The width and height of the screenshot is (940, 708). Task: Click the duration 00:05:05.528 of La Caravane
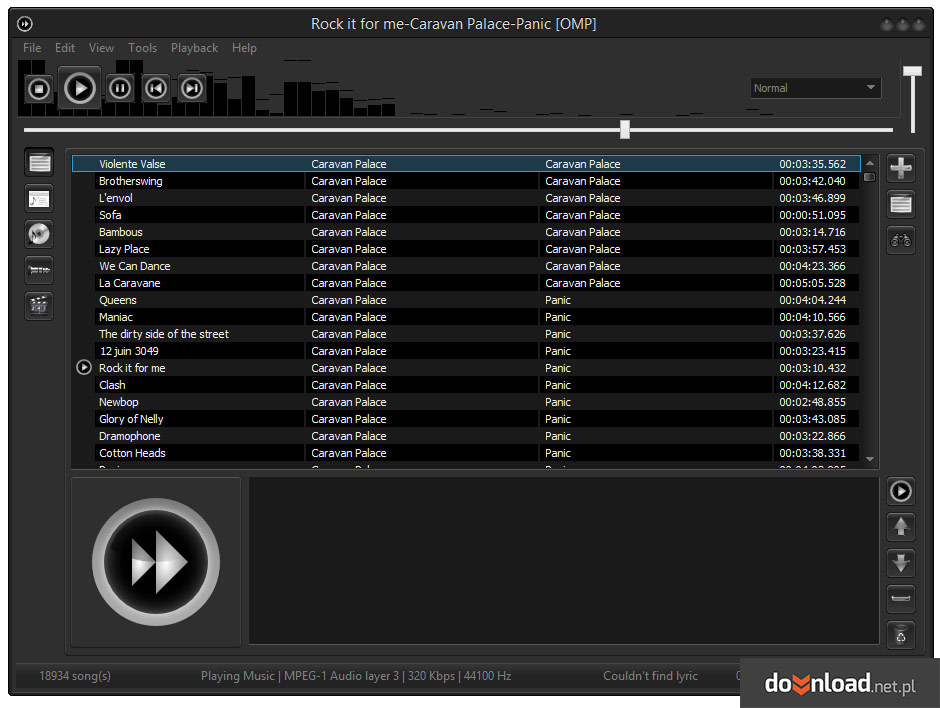coord(812,283)
